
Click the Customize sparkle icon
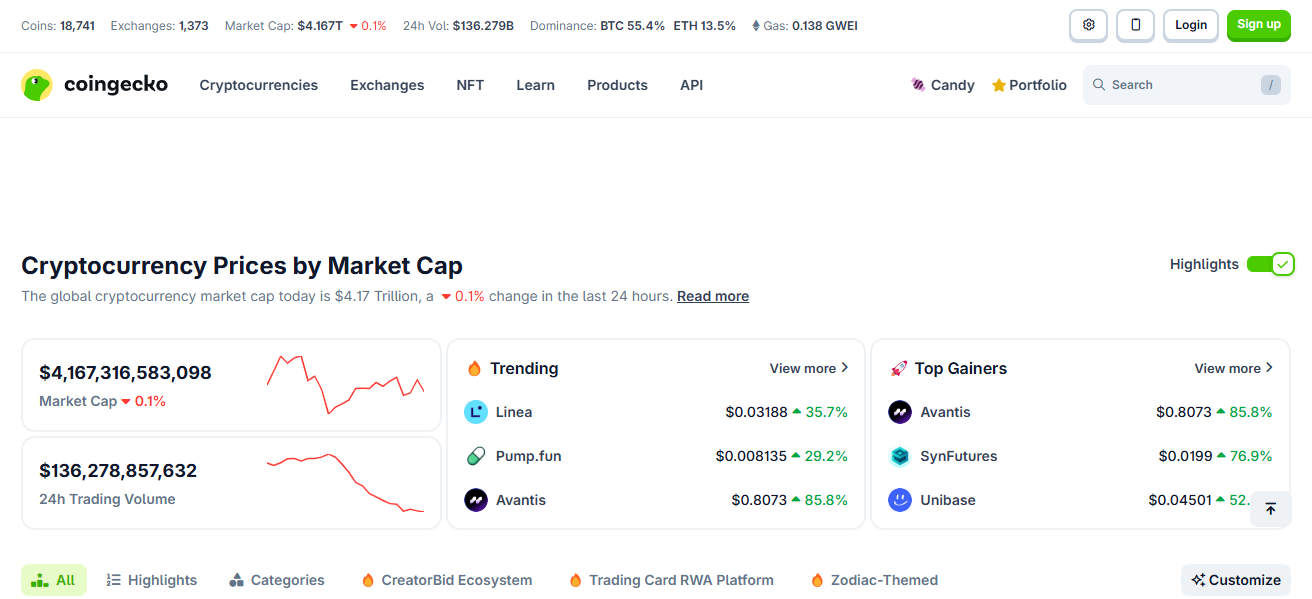[1198, 580]
